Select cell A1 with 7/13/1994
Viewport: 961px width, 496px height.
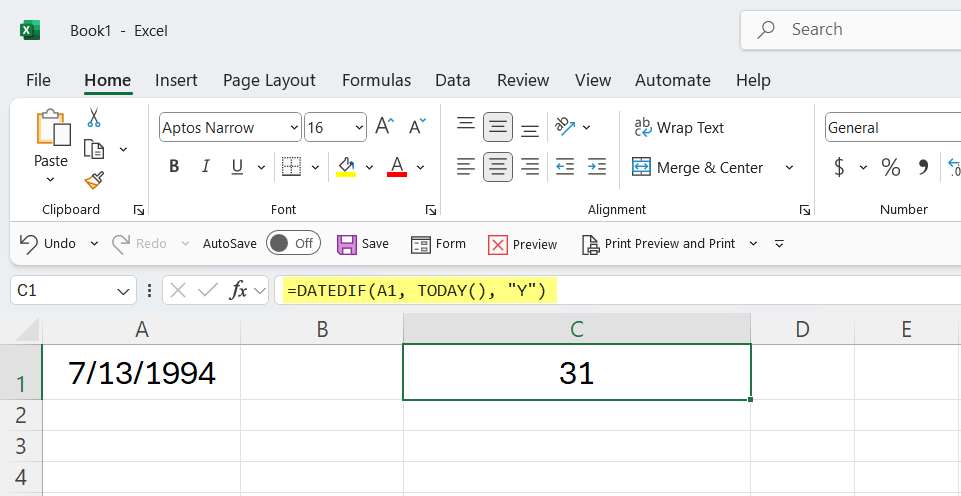(142, 372)
